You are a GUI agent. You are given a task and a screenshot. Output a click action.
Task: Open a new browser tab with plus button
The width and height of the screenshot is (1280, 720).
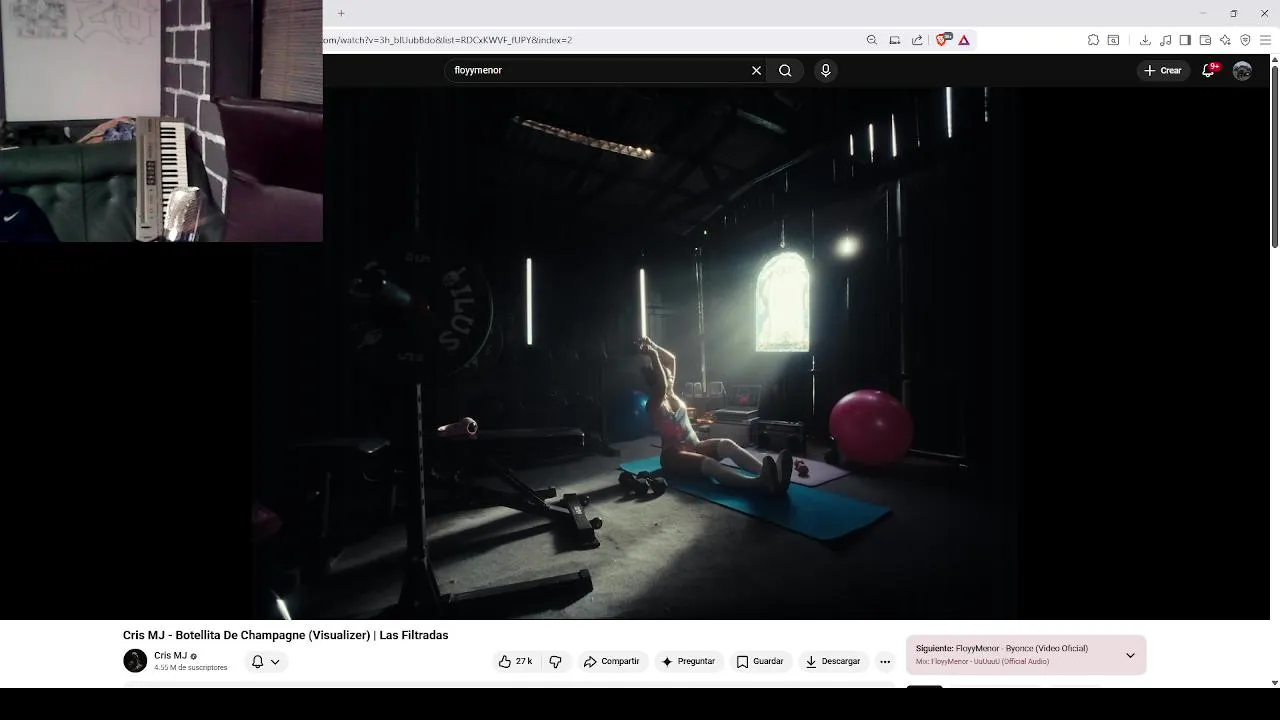coord(341,13)
